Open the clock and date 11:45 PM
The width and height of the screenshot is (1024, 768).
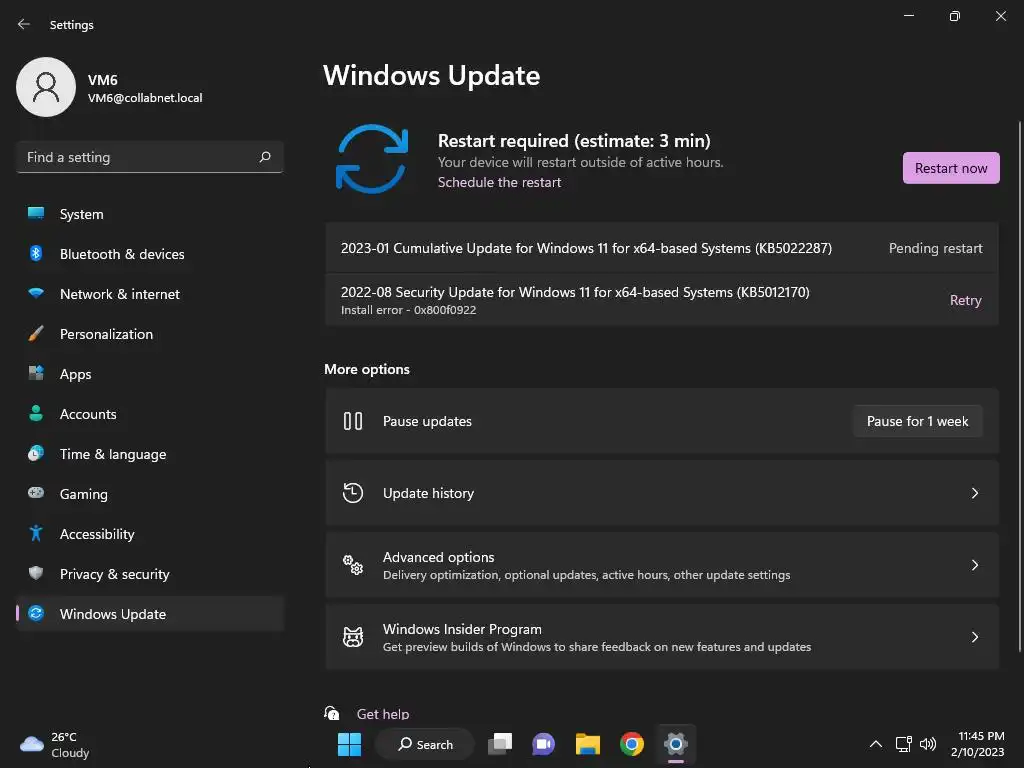pos(978,744)
